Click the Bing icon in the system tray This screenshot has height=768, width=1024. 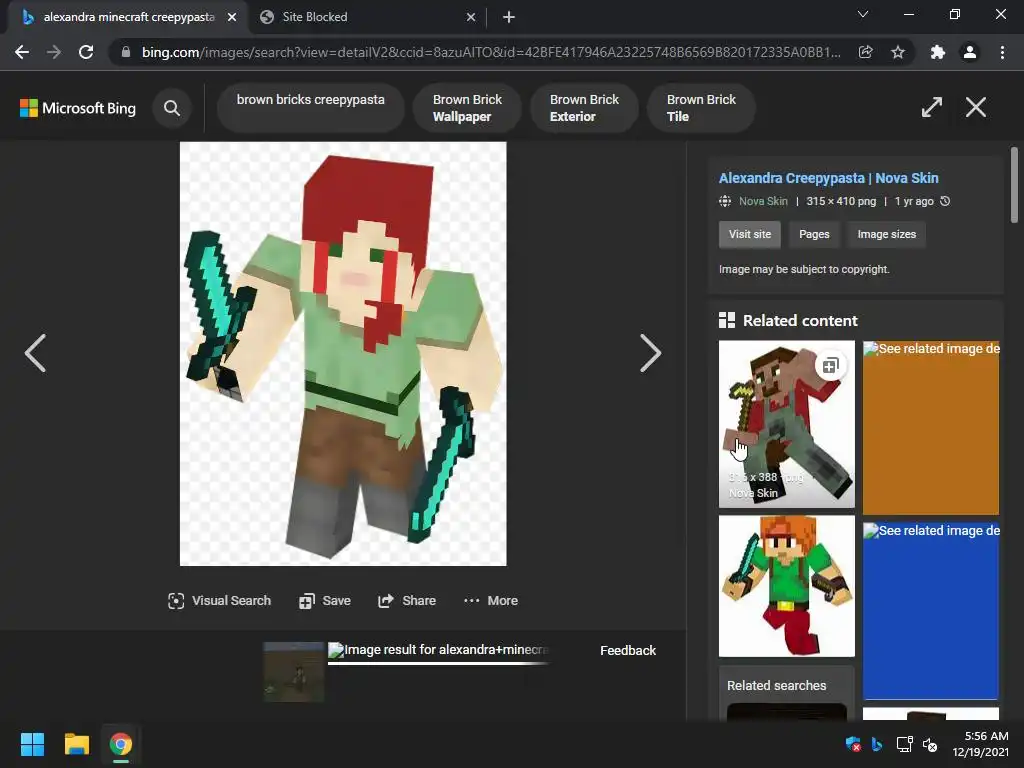877,744
